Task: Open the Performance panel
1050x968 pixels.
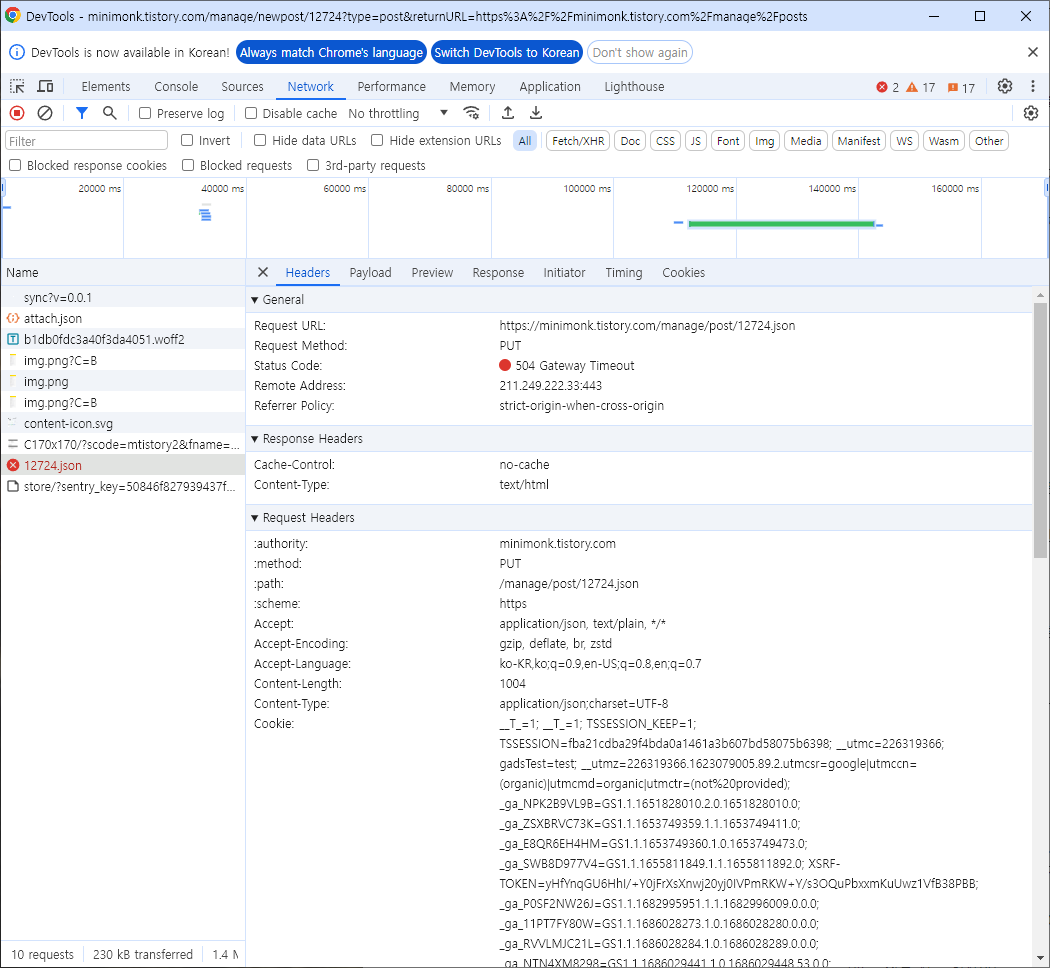Action: (x=392, y=86)
